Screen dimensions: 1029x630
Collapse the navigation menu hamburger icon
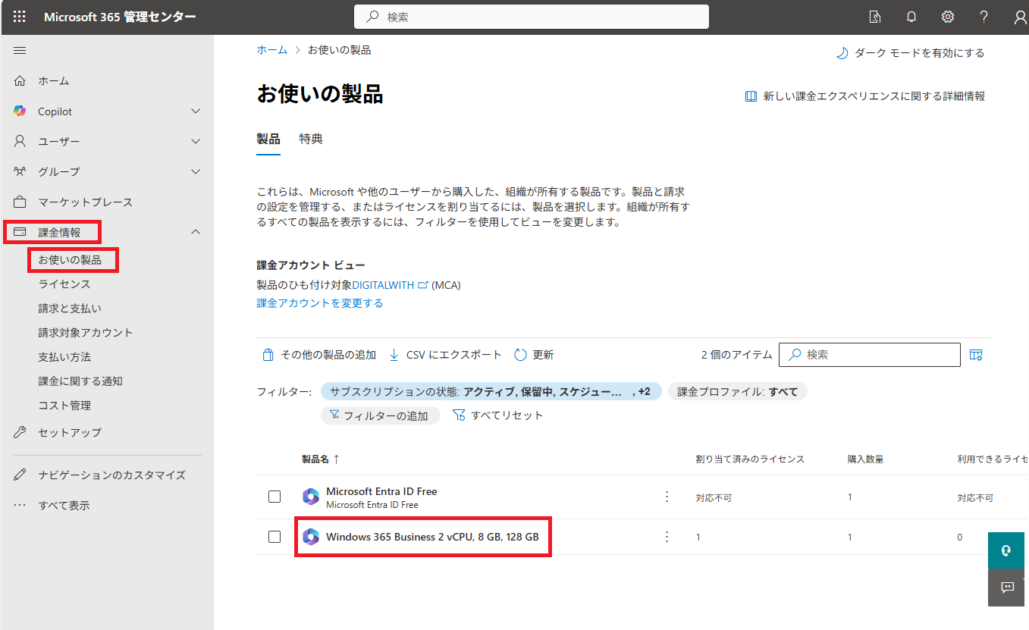coord(20,51)
